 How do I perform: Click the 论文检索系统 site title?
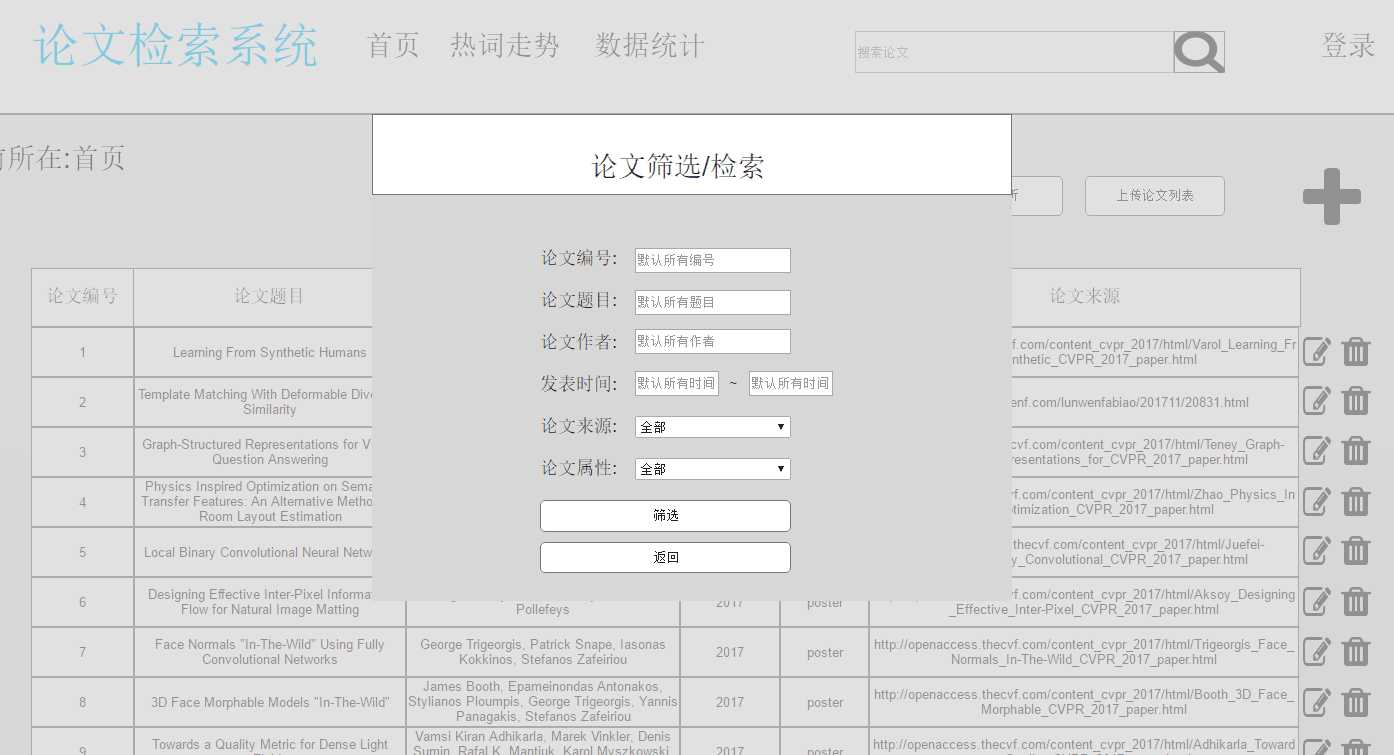[x=176, y=46]
